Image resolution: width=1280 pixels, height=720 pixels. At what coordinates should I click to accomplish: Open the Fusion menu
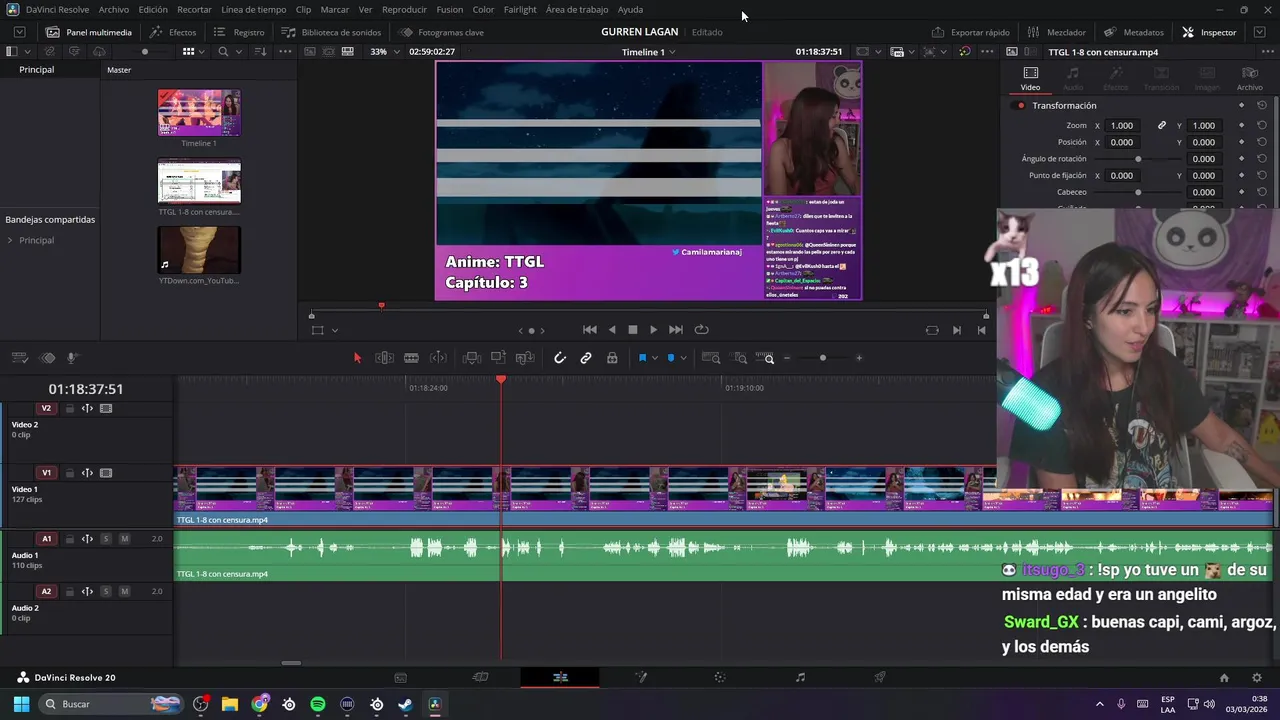(x=449, y=9)
